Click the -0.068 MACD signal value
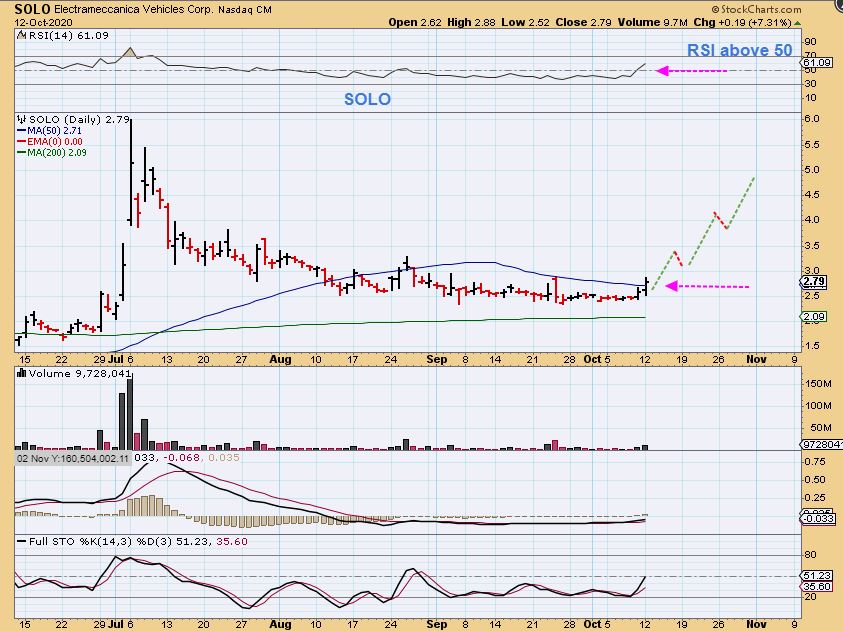The width and height of the screenshot is (843, 631). 182,457
